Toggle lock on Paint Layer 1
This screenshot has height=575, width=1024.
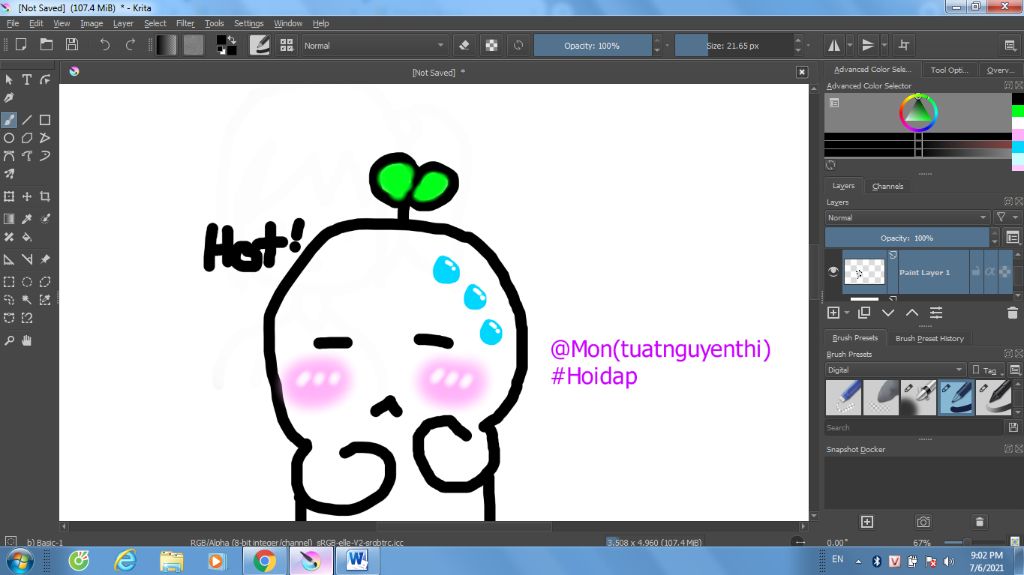976,272
